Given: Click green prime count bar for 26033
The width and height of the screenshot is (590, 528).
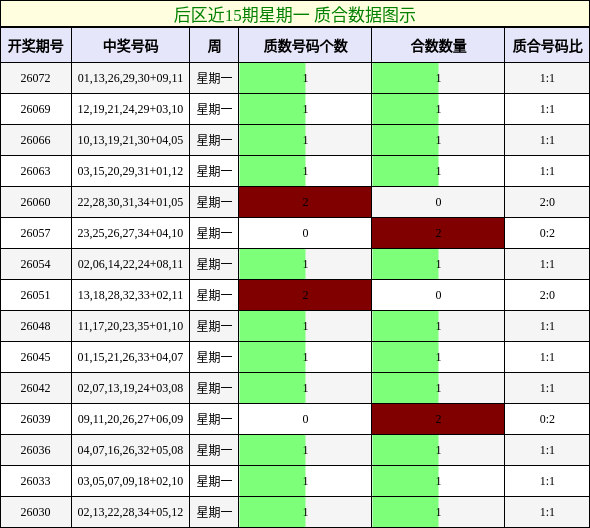Looking at the screenshot, I should 272,481.
